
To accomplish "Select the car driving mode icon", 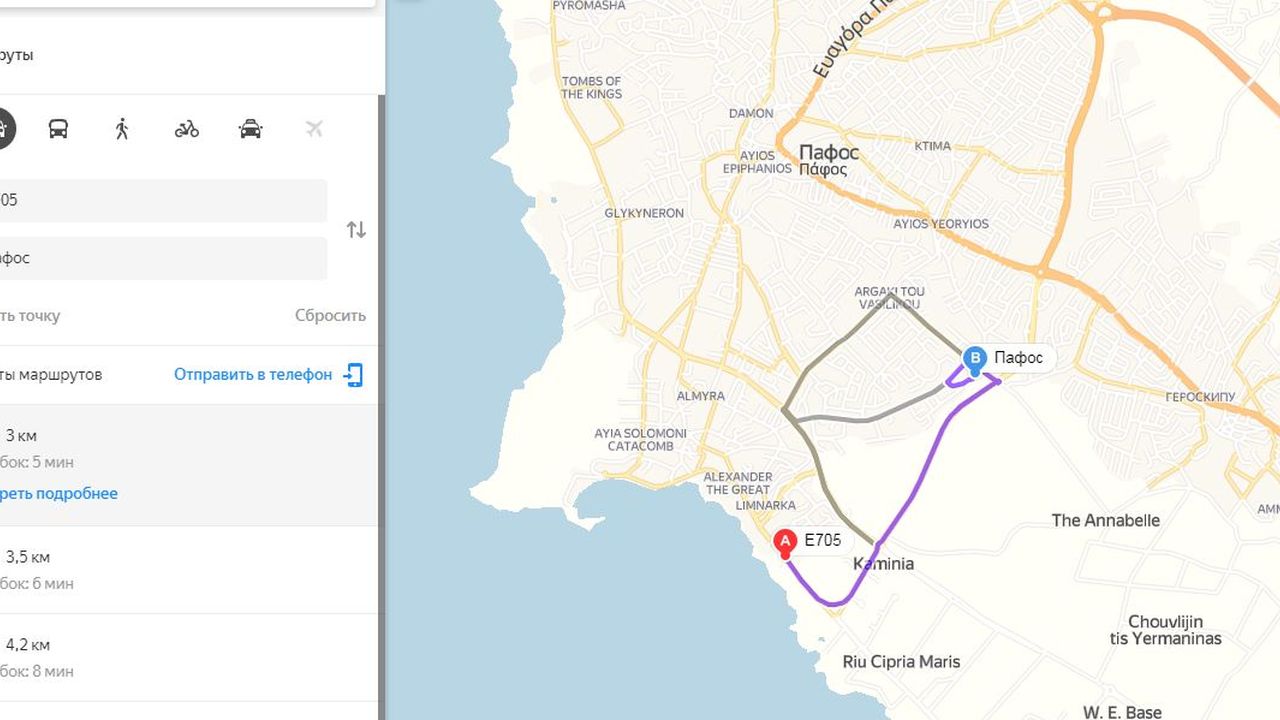I will point(3,129).
